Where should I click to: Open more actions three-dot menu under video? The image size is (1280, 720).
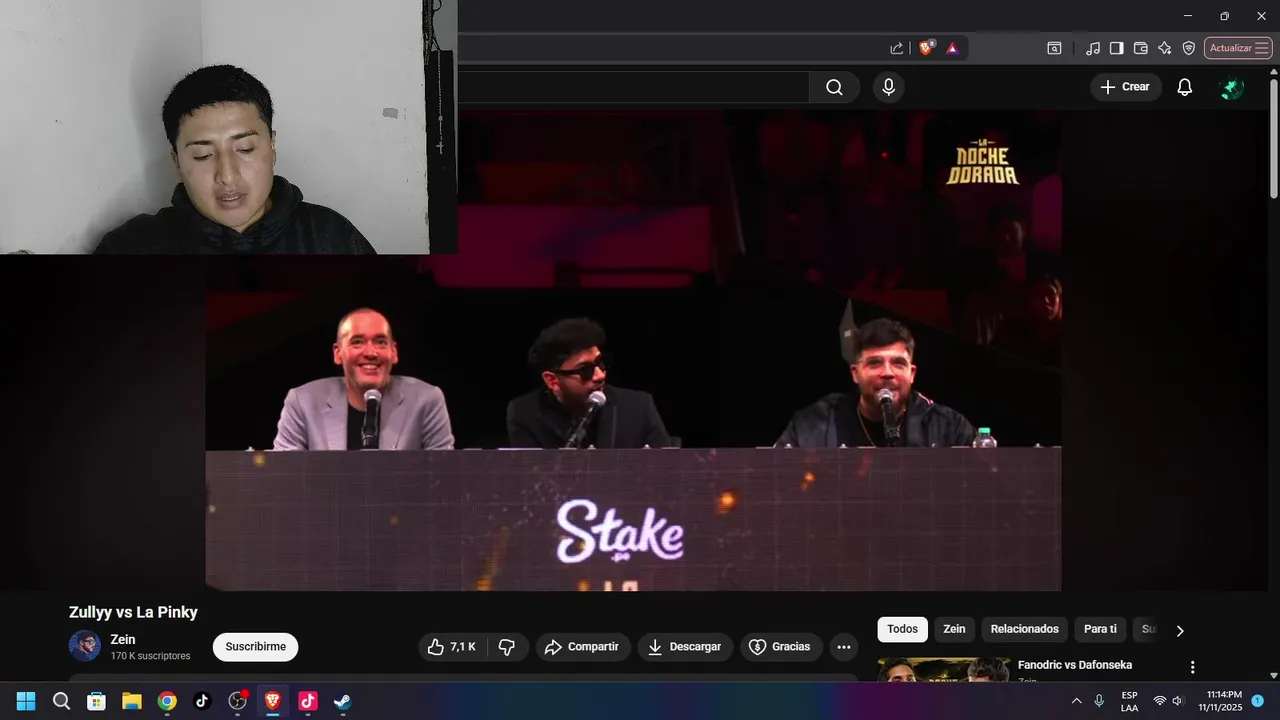coord(844,647)
